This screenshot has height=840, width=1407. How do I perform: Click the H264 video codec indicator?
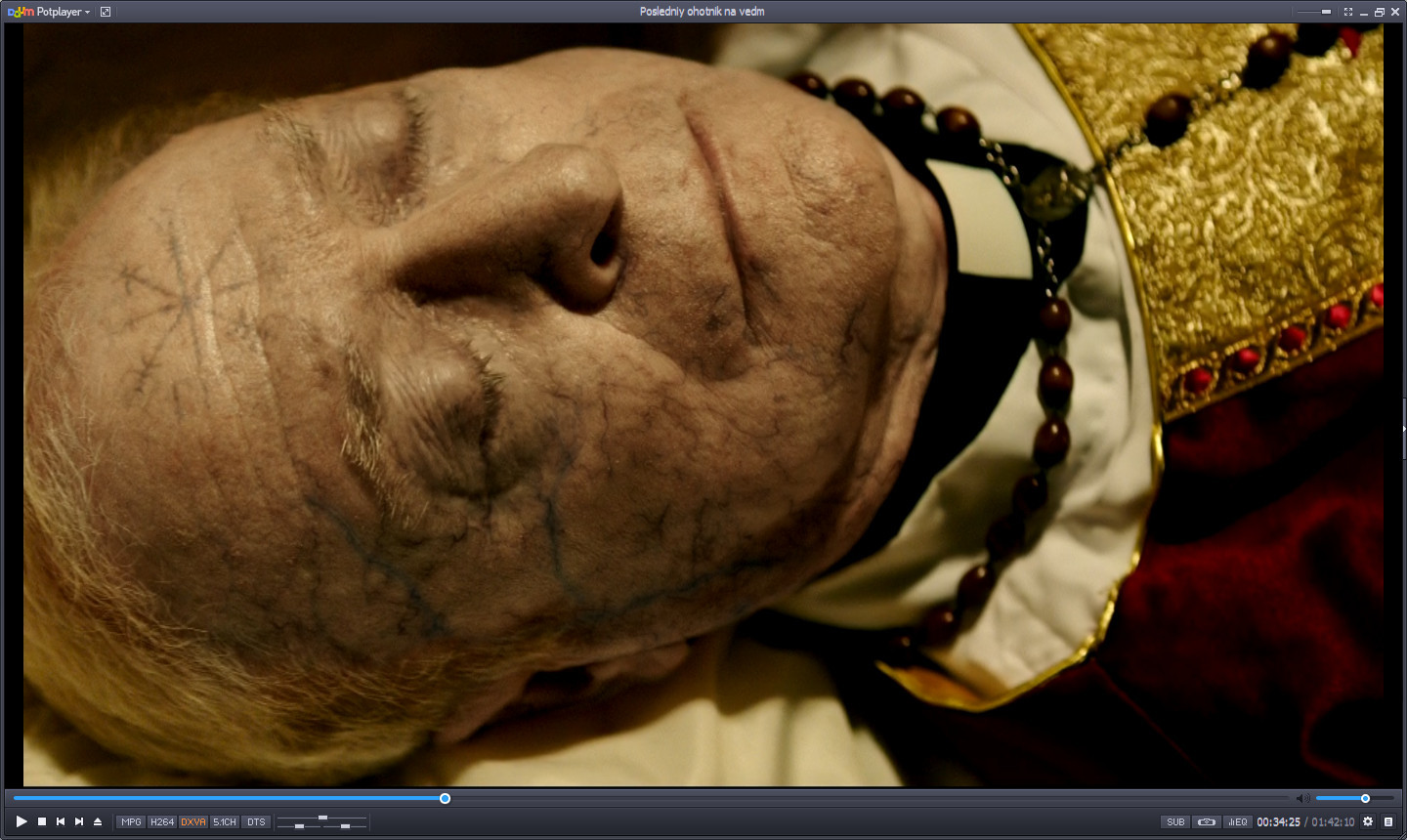click(x=162, y=822)
